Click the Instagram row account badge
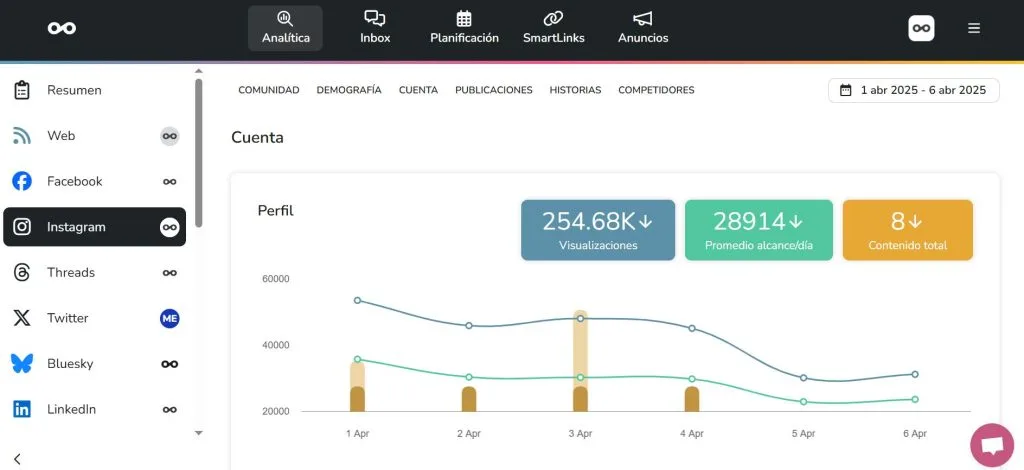The image size is (1024, 470). pos(170,227)
